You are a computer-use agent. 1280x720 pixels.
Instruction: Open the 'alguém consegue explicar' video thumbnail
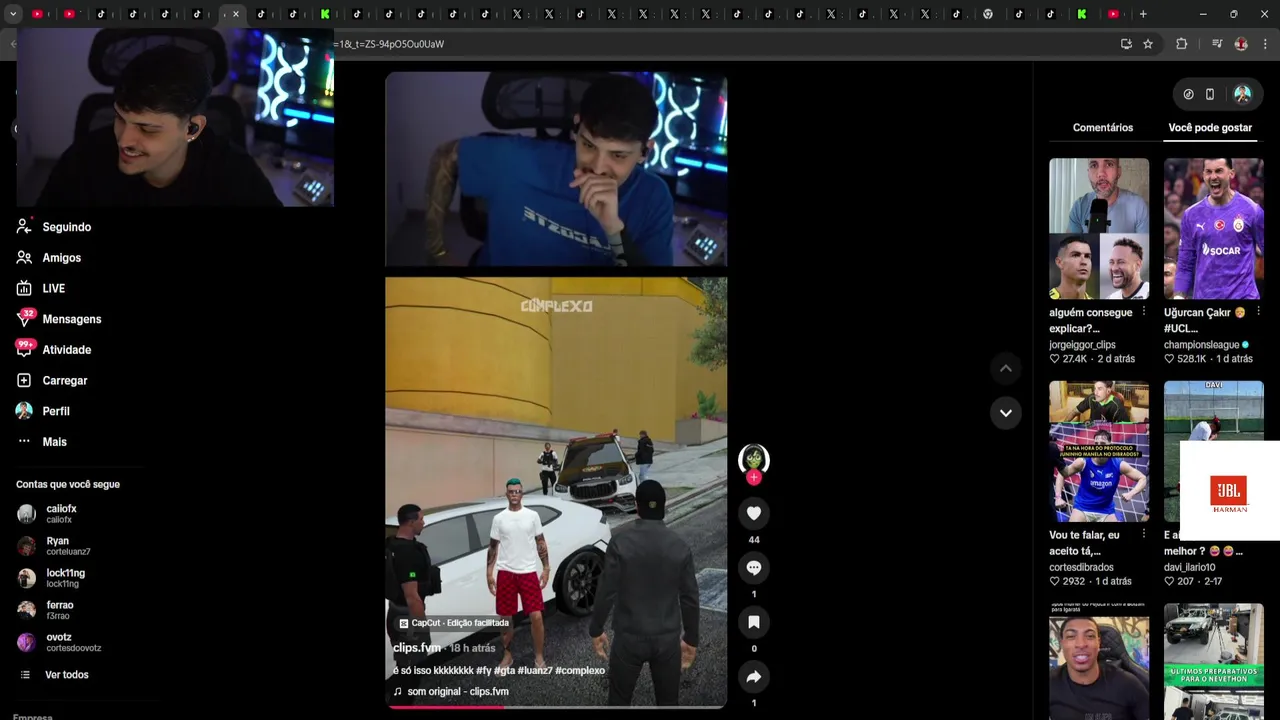(x=1099, y=228)
